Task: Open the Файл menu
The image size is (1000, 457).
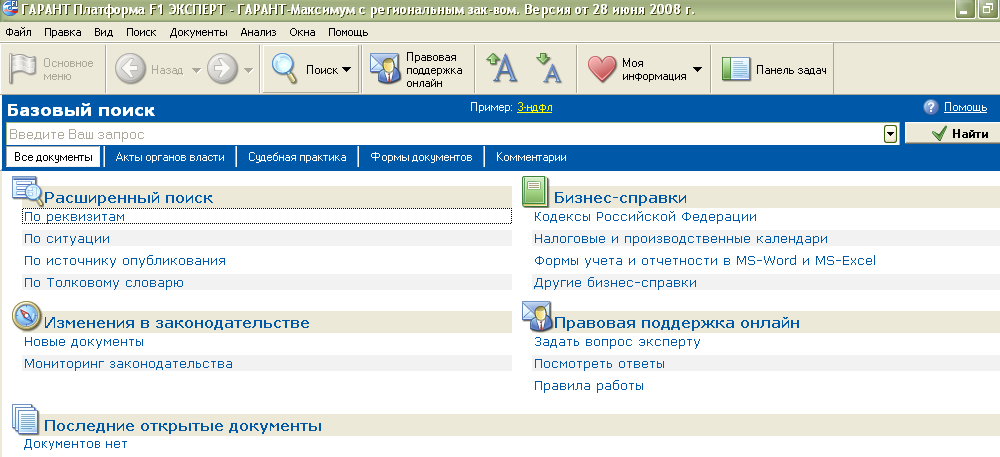Action: click(18, 32)
